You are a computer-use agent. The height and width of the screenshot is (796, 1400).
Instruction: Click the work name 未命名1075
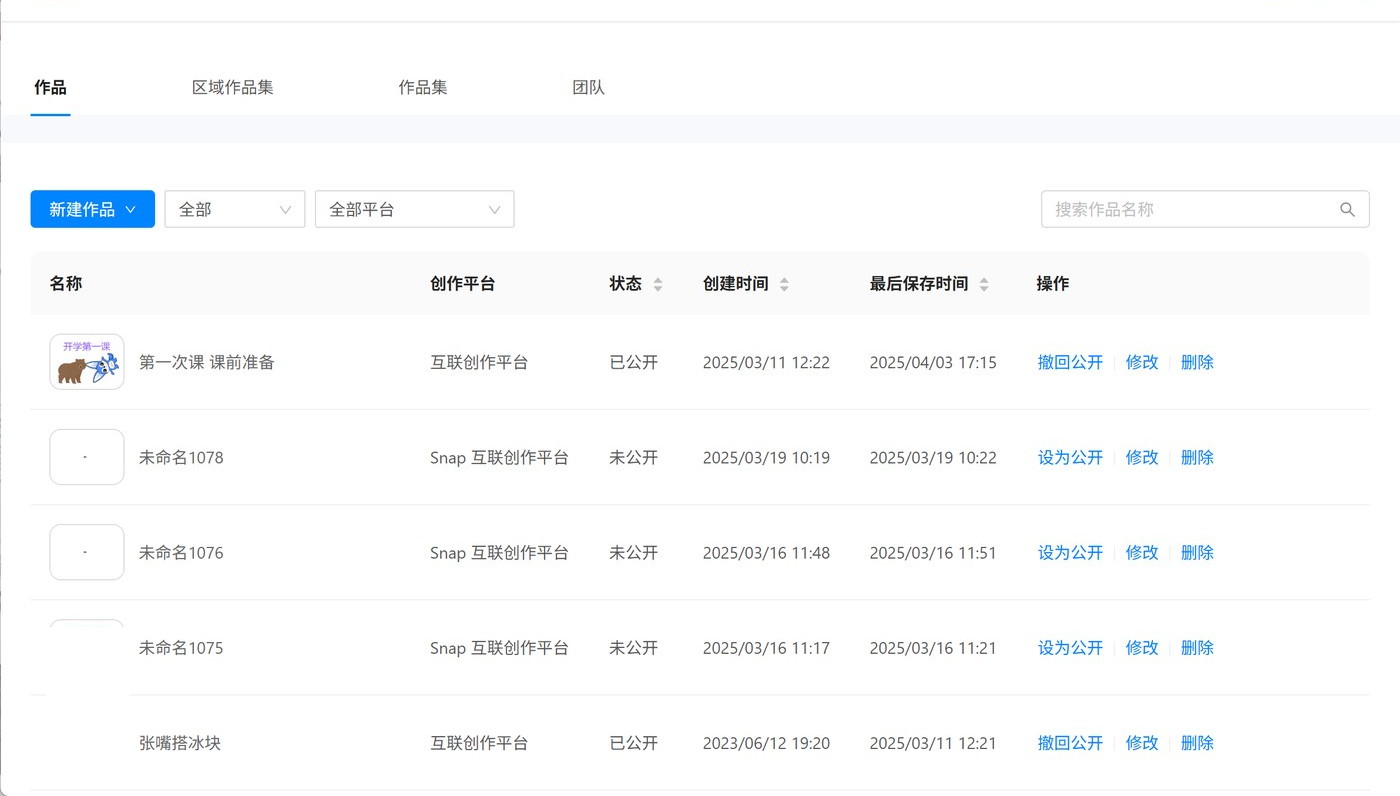(x=181, y=647)
